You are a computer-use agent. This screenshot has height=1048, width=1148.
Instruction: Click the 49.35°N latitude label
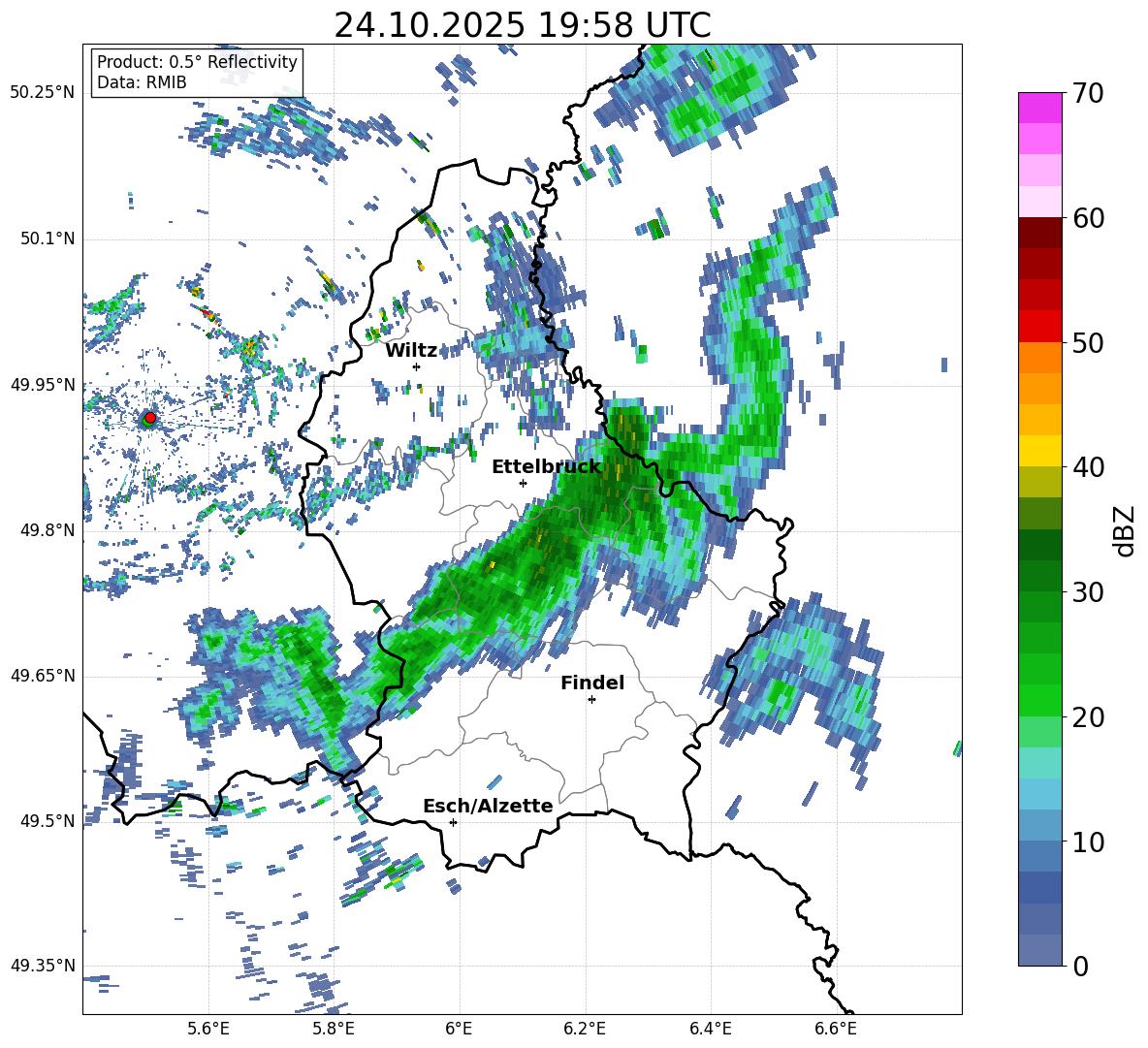43,966
